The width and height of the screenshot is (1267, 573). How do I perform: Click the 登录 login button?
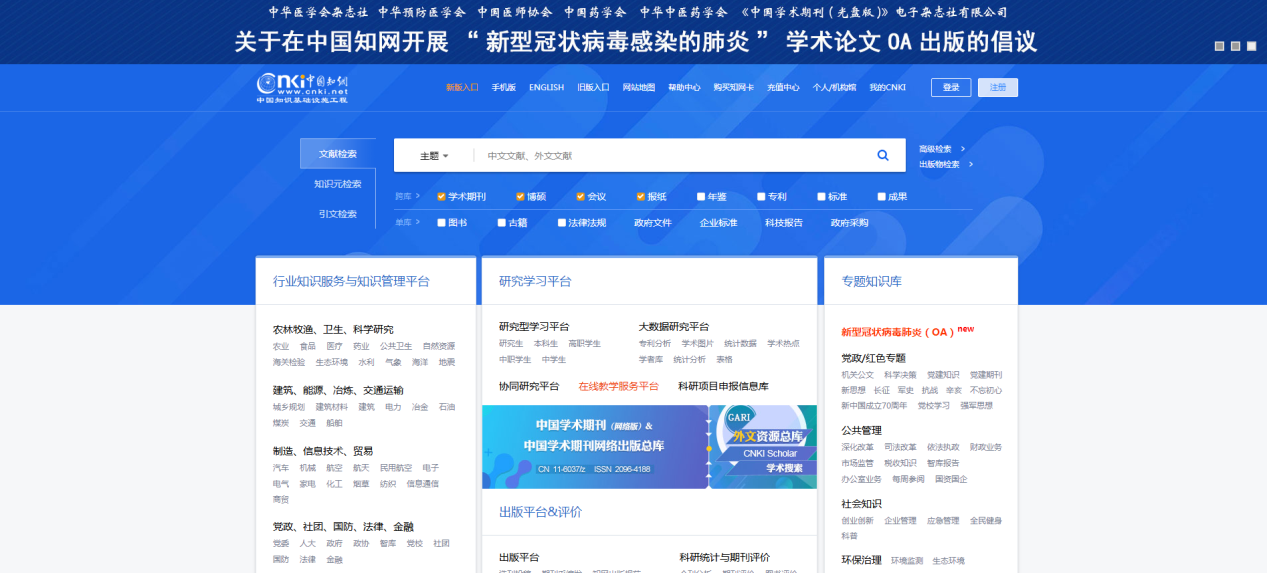coord(950,87)
